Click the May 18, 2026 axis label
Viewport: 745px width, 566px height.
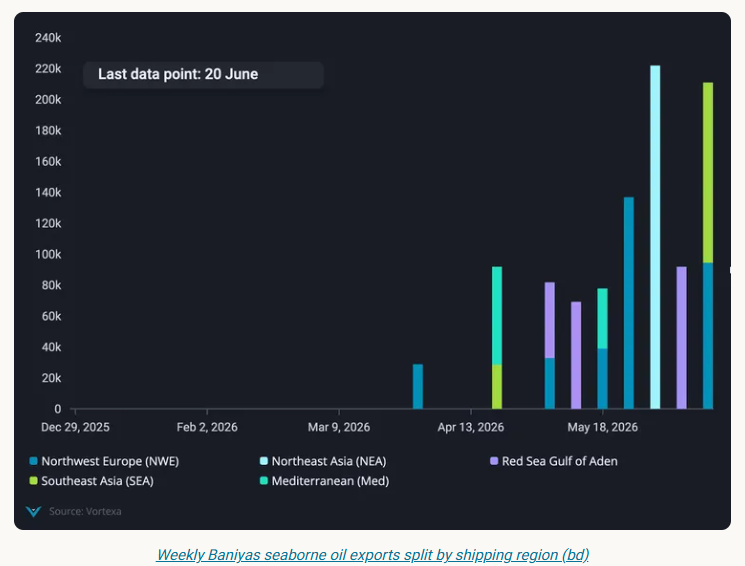(x=602, y=427)
